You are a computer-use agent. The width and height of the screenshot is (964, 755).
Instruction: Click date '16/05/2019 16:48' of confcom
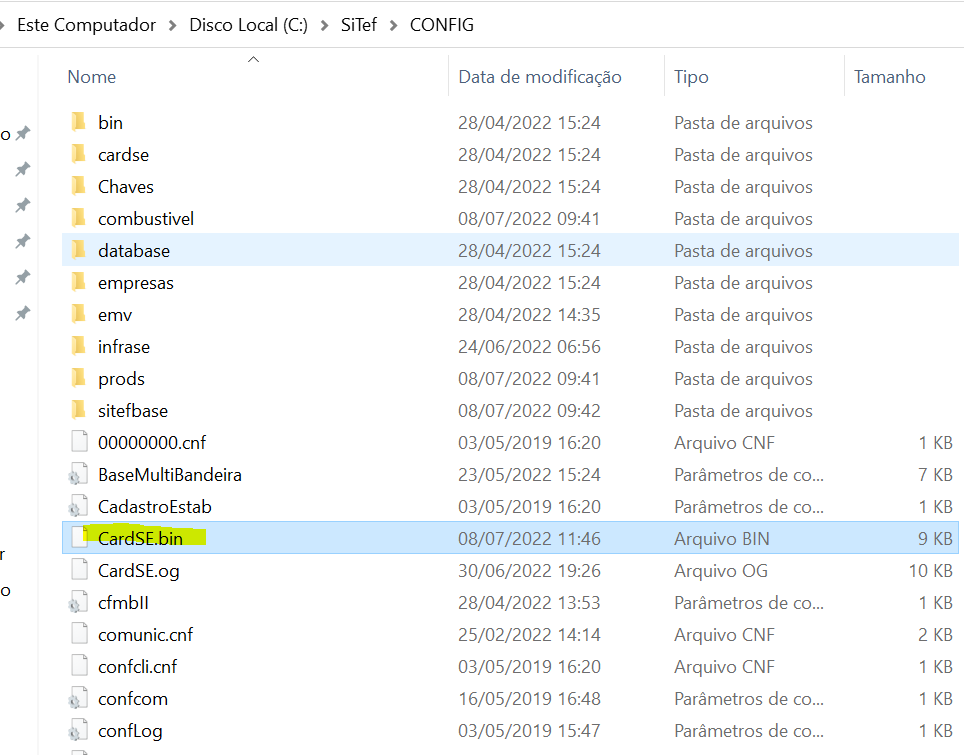(x=529, y=698)
